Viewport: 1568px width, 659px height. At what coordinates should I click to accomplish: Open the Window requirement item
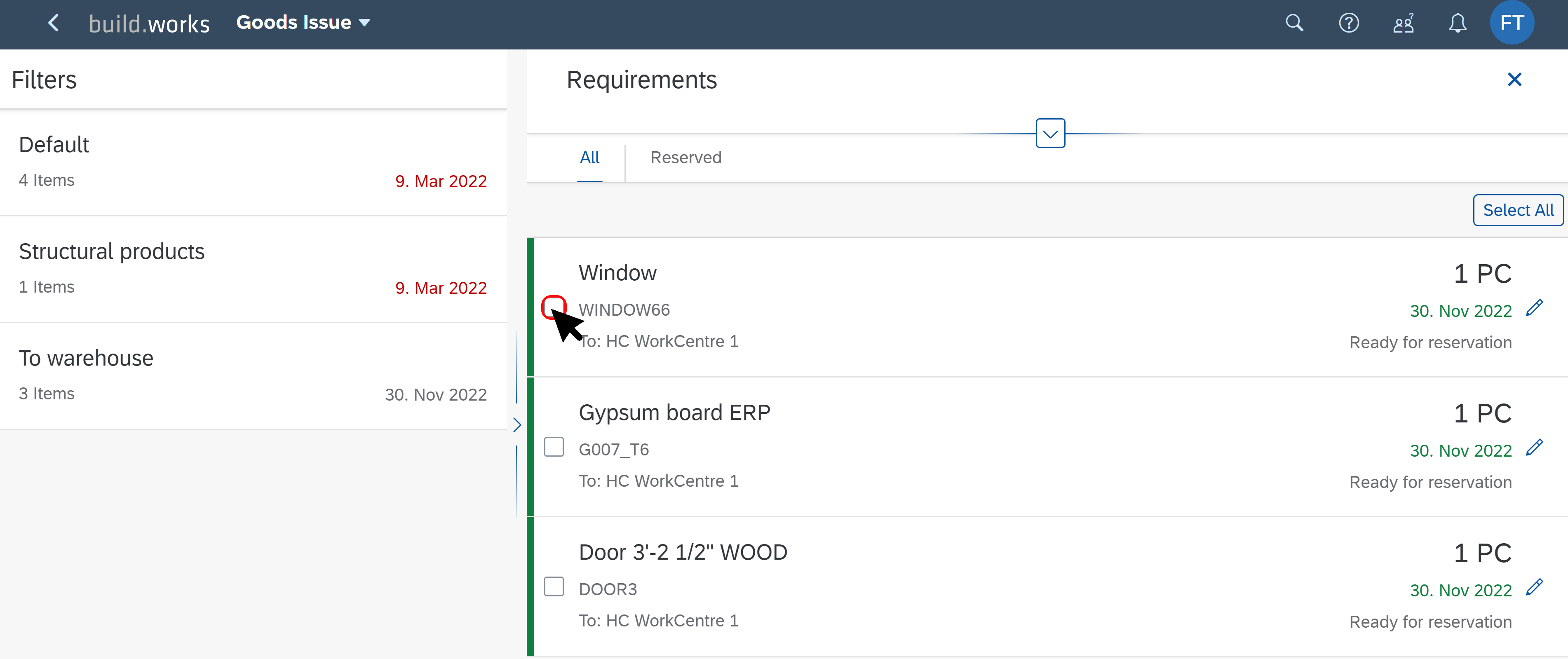pyautogui.click(x=1047, y=307)
